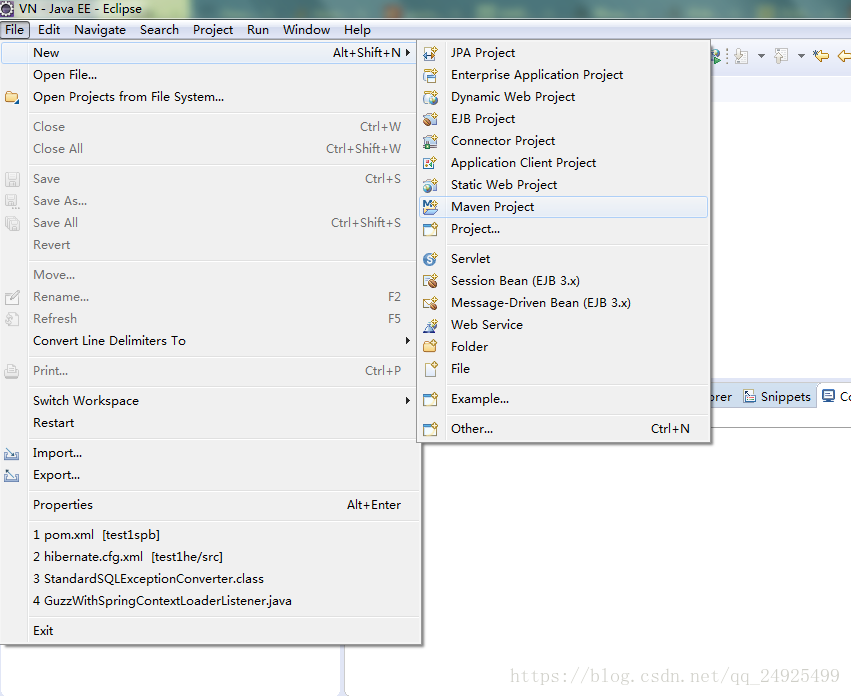Open recent file StandardSQLExceptionConverter.class
The height and width of the screenshot is (696, 851).
tap(209, 579)
